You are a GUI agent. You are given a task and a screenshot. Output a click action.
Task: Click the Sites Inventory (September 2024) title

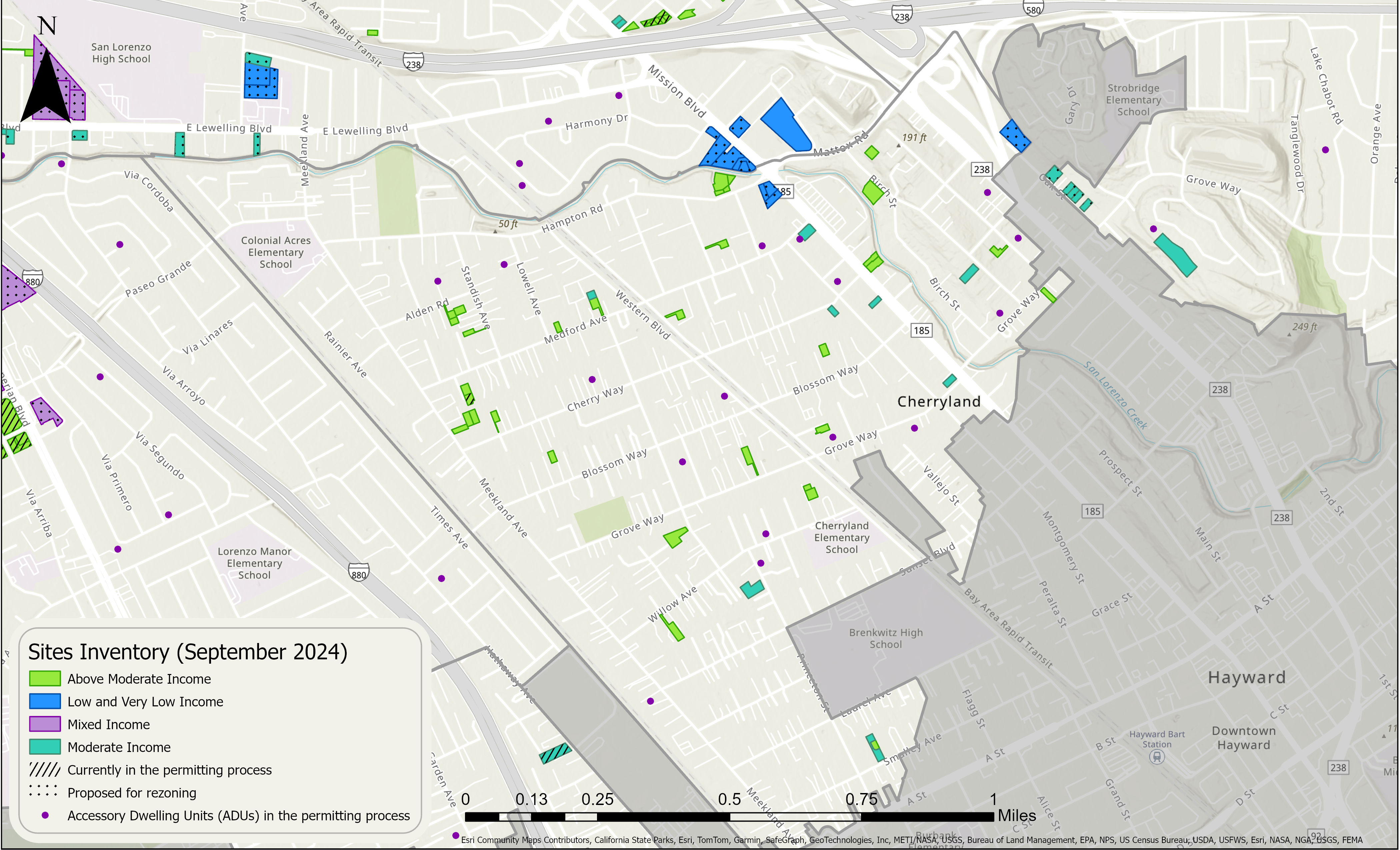[x=187, y=652]
